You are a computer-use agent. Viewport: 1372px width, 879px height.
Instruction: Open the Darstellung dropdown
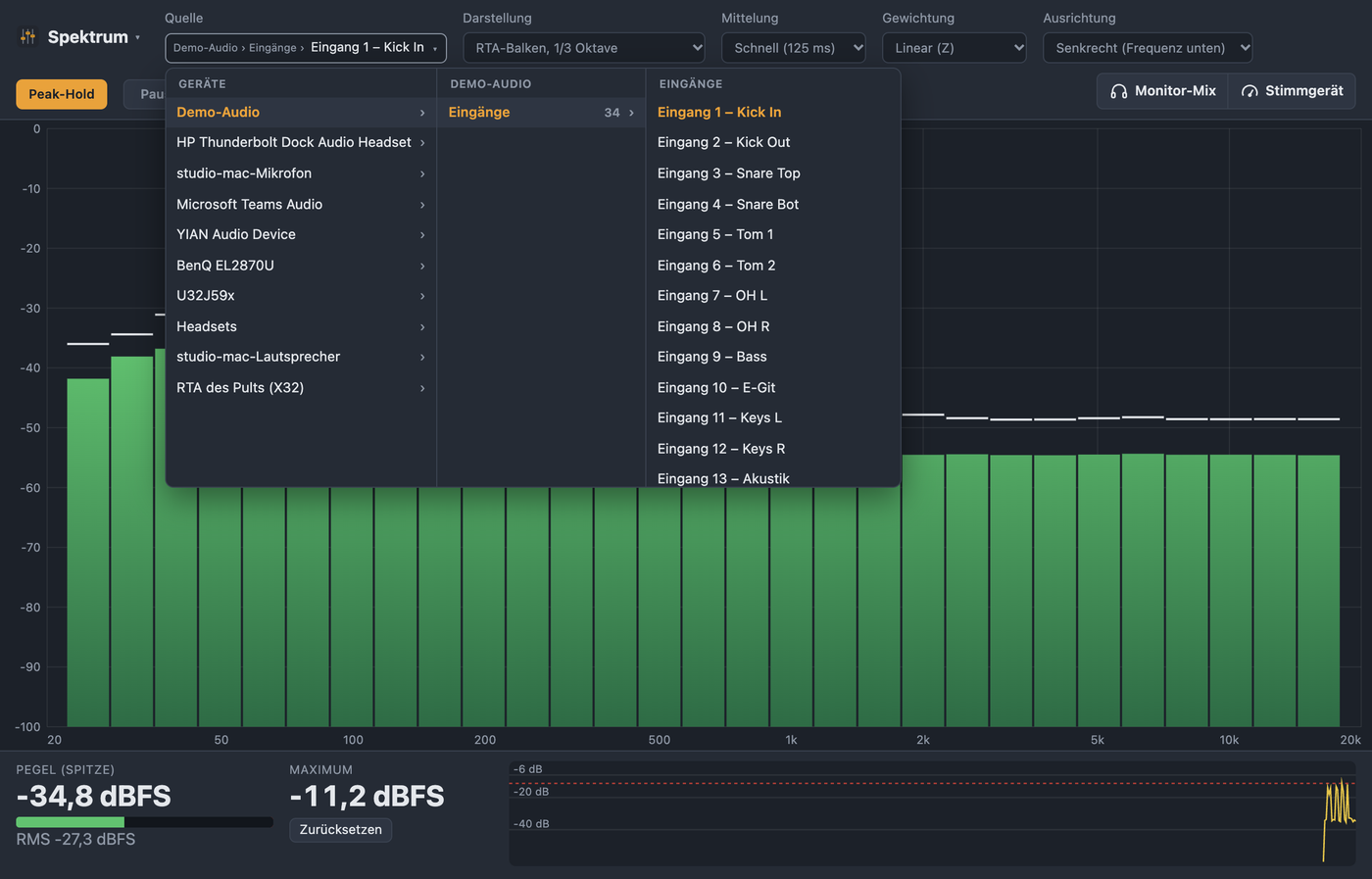584,48
